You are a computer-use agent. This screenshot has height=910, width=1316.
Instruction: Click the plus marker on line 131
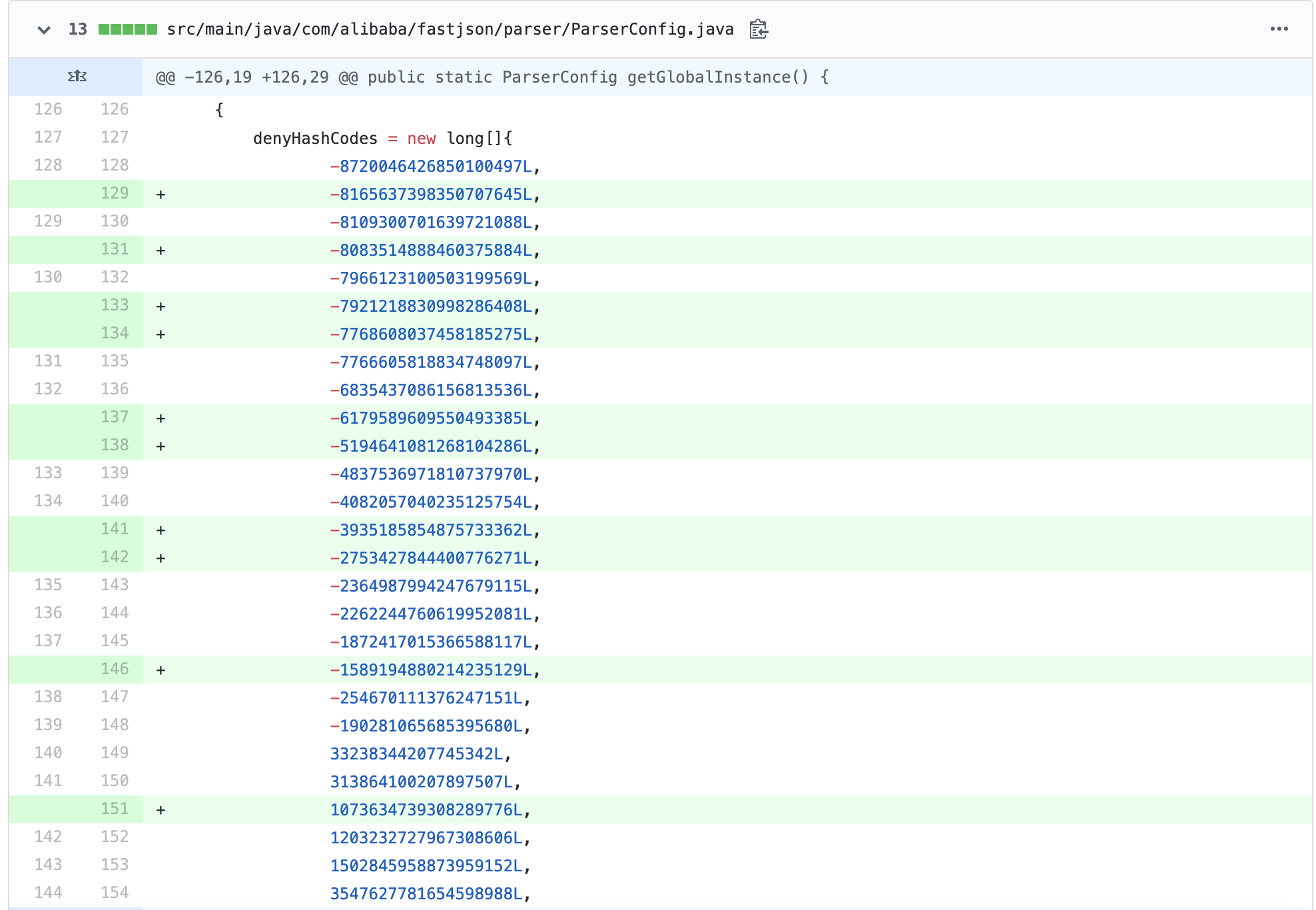(x=161, y=250)
